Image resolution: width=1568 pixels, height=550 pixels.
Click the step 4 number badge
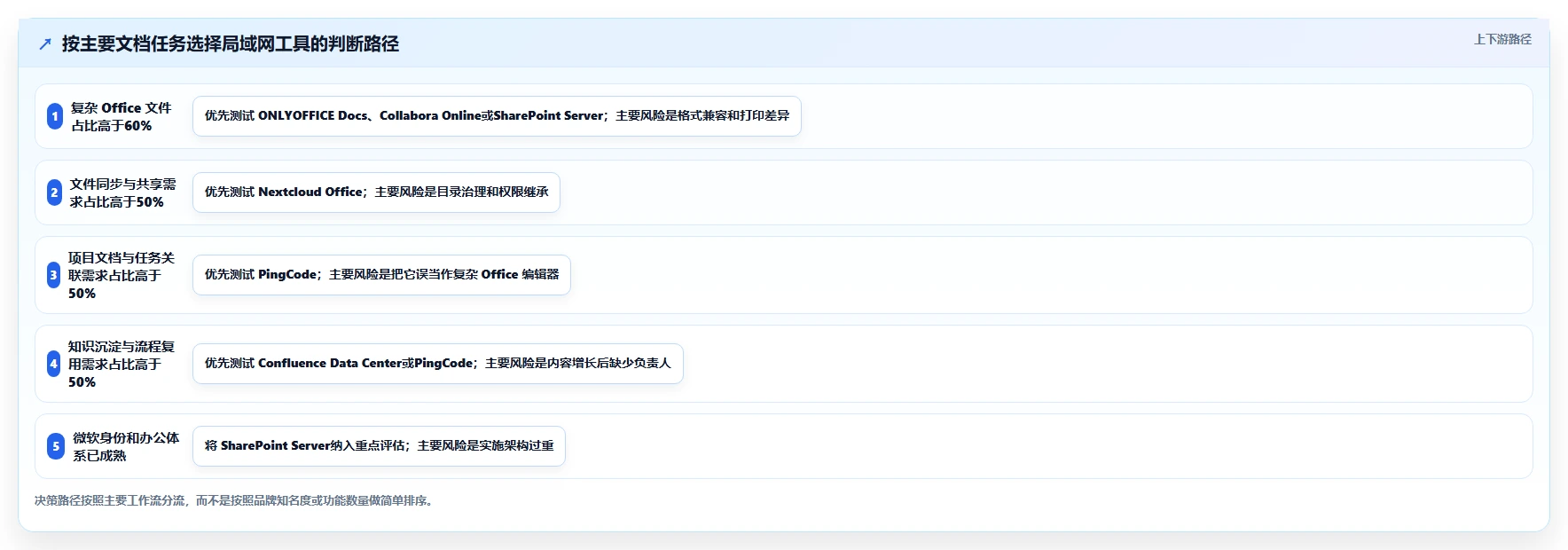[x=53, y=364]
